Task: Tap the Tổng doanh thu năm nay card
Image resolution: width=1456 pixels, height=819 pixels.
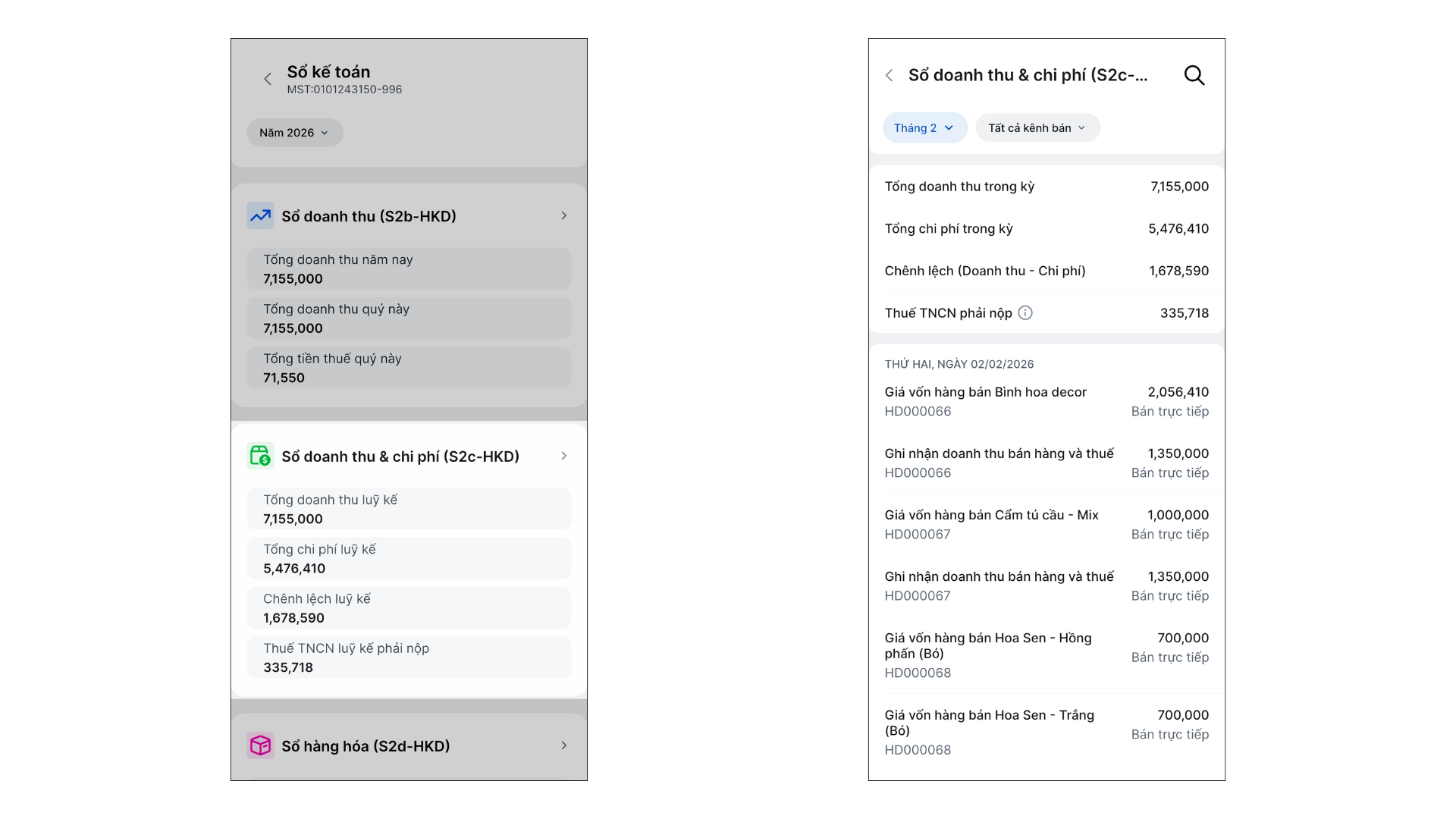Action: [x=409, y=269]
